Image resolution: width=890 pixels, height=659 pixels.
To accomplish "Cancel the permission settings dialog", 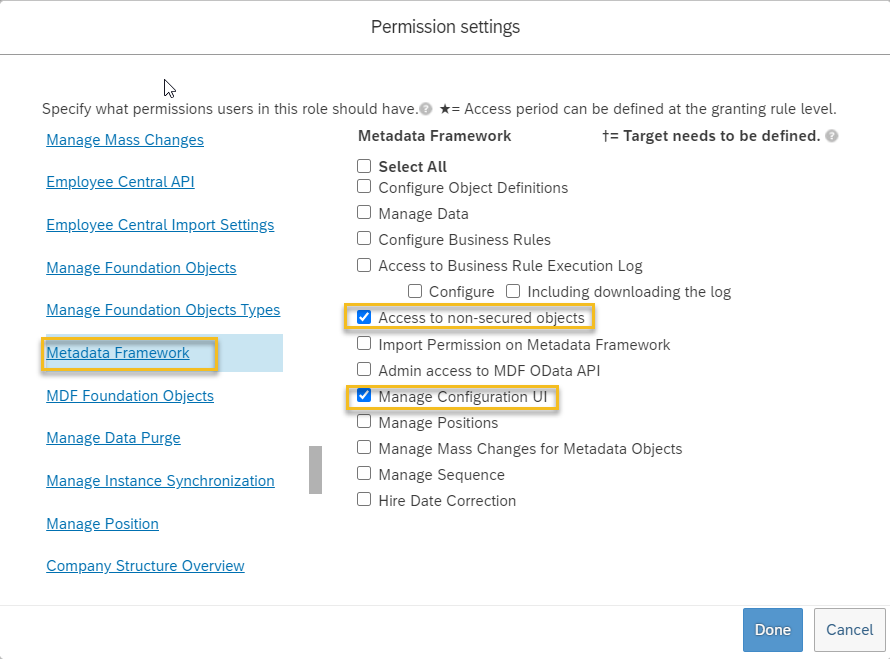I will pos(850,629).
